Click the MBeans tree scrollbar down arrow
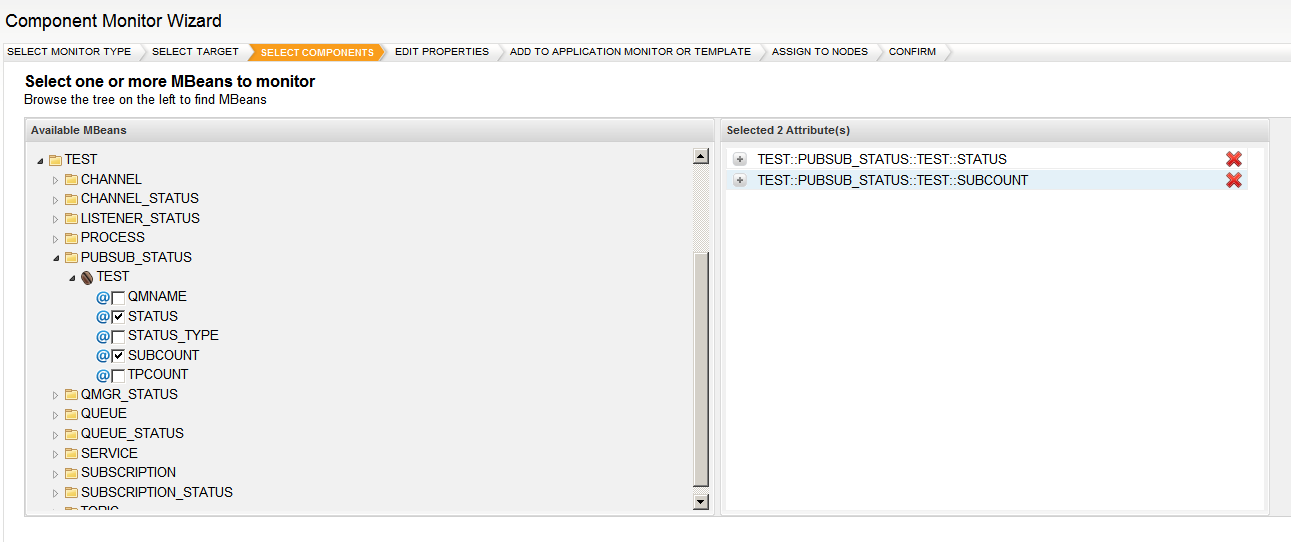 pos(700,502)
